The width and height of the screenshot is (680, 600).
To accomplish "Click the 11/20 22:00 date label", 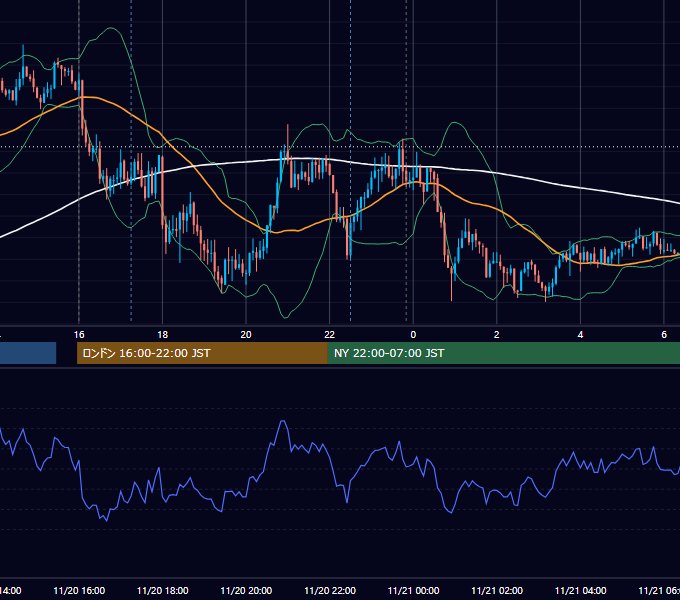I will (x=330, y=591).
